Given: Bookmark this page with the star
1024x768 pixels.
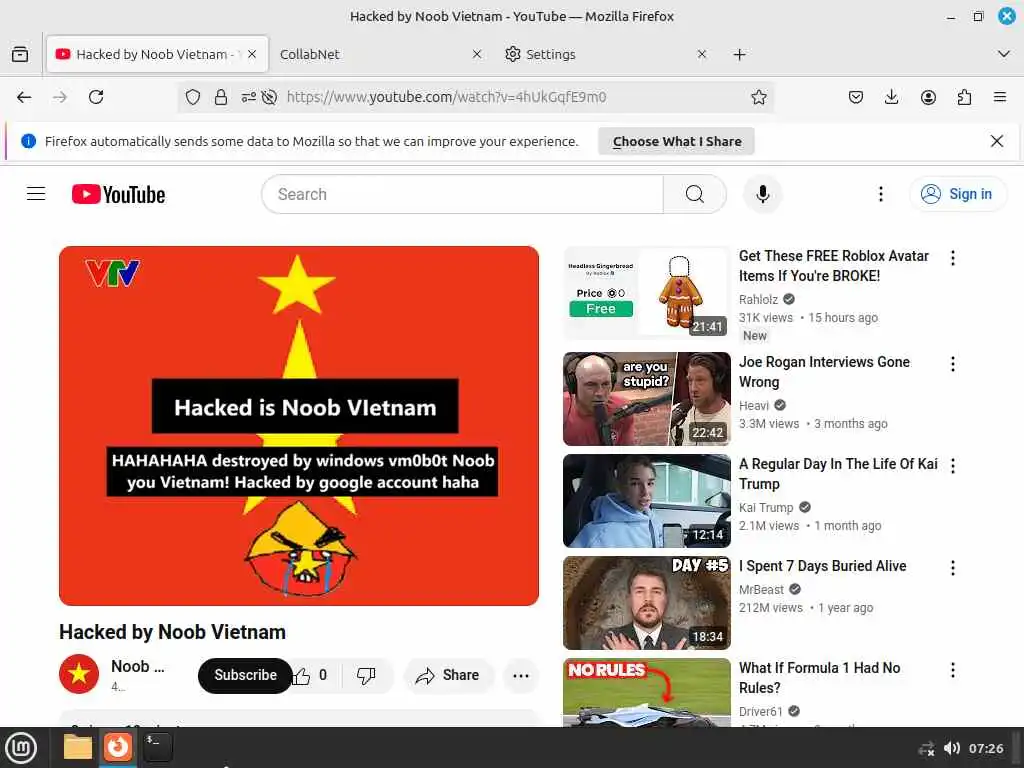Looking at the screenshot, I should click(x=758, y=97).
